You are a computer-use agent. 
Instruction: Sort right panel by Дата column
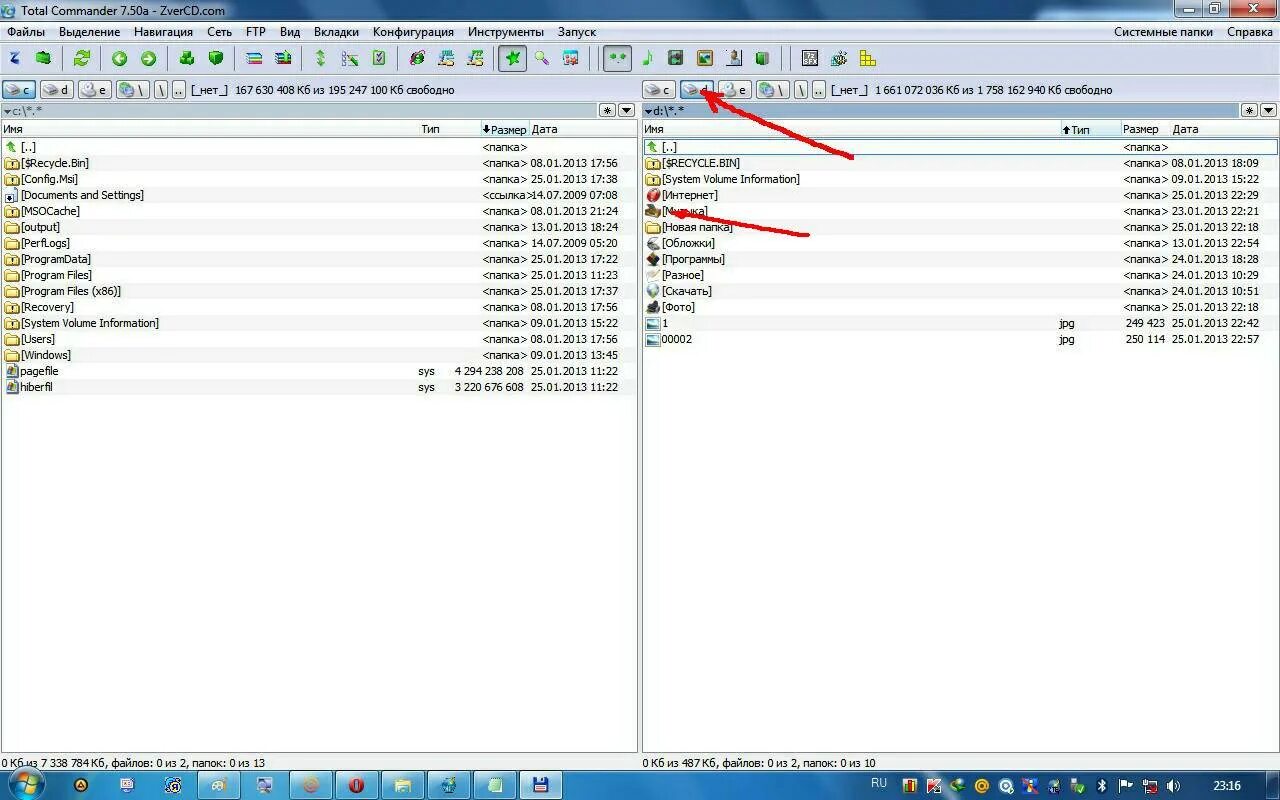click(x=1224, y=129)
